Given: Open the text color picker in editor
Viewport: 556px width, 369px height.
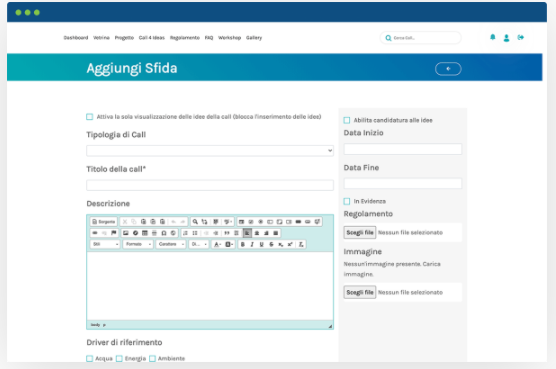Looking at the screenshot, I should [x=217, y=244].
